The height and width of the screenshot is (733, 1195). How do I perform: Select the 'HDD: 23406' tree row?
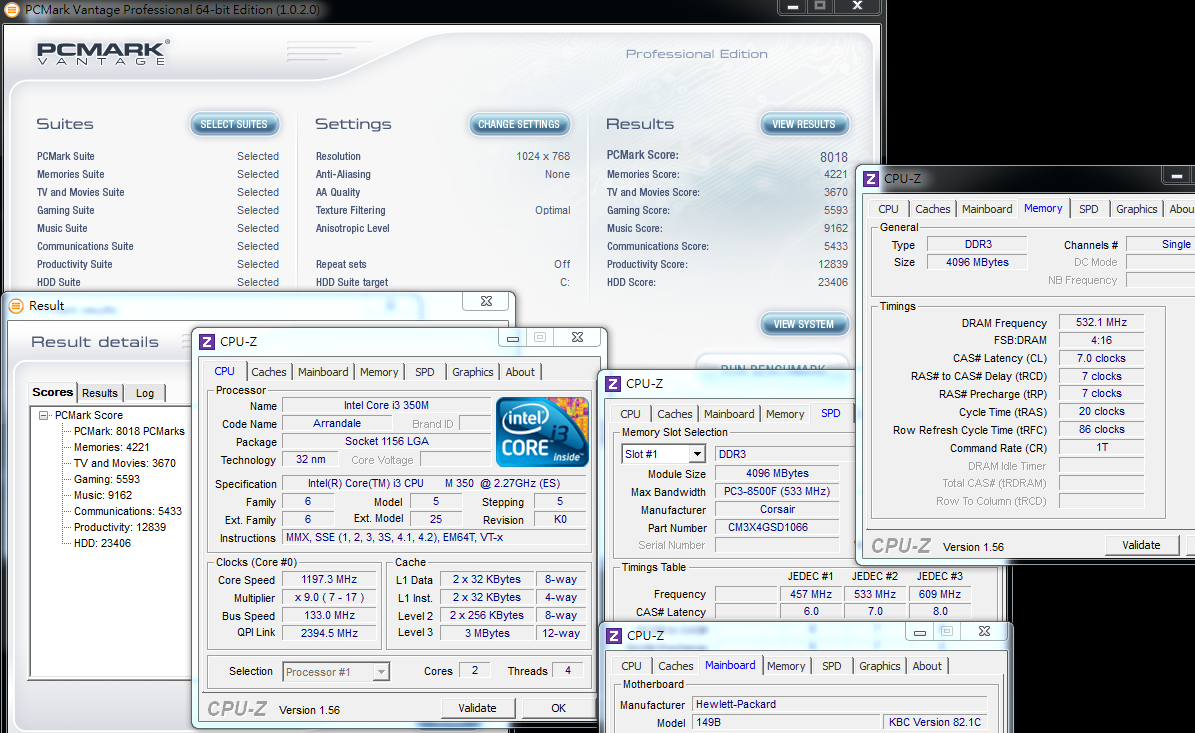tap(102, 543)
